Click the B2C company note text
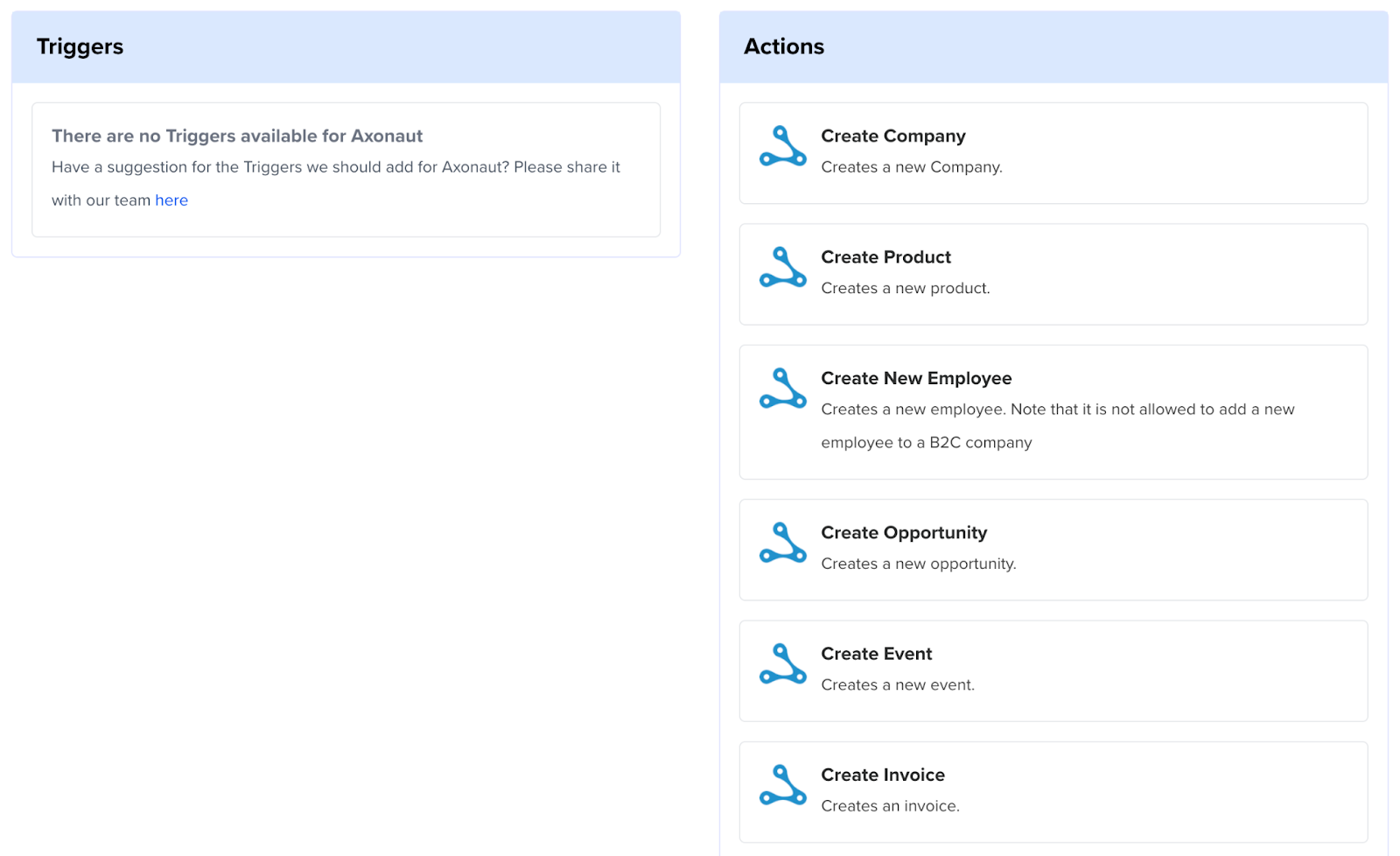Image resolution: width=1400 pixels, height=856 pixels. coord(1058,426)
